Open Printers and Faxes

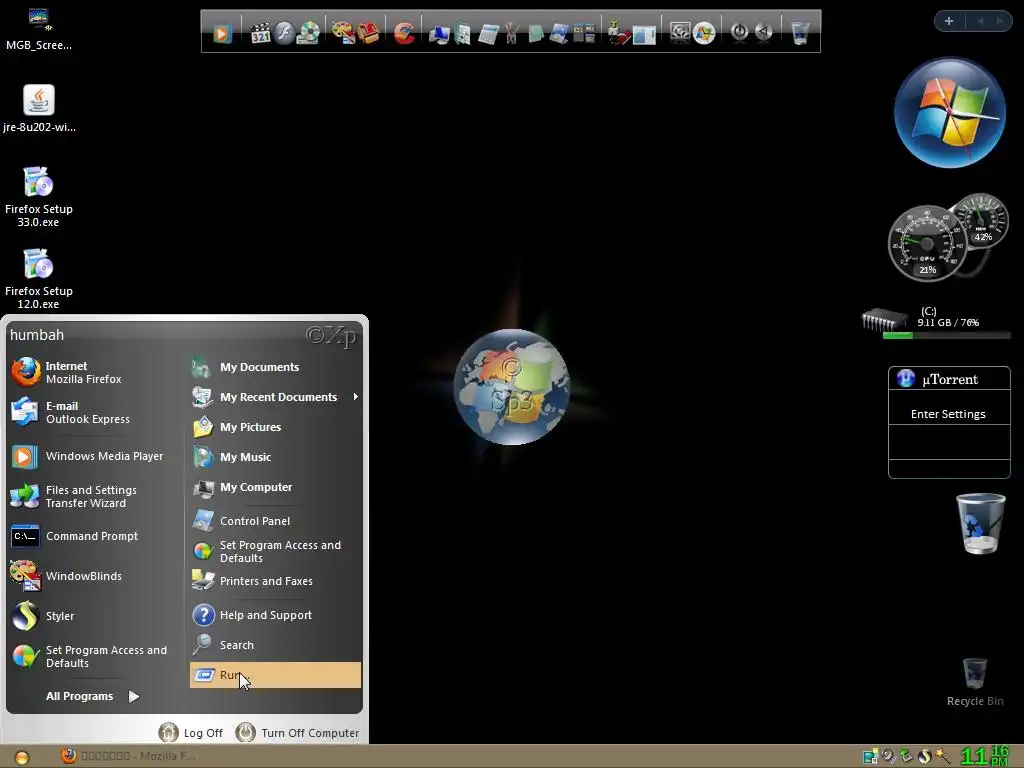point(275,581)
